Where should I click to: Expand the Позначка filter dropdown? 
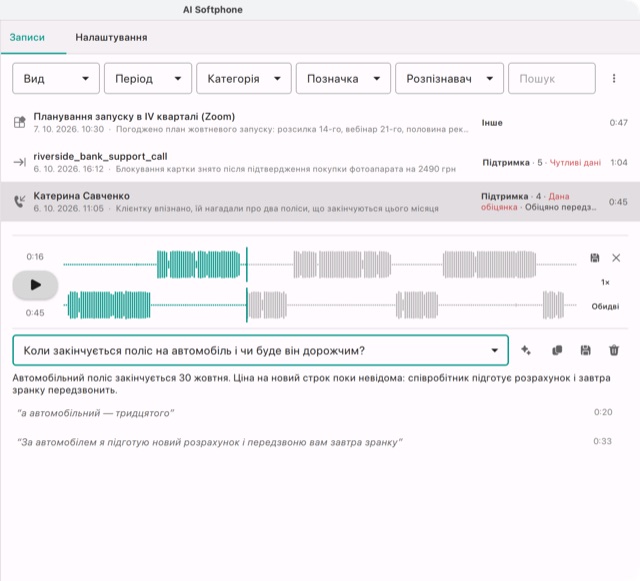343,78
